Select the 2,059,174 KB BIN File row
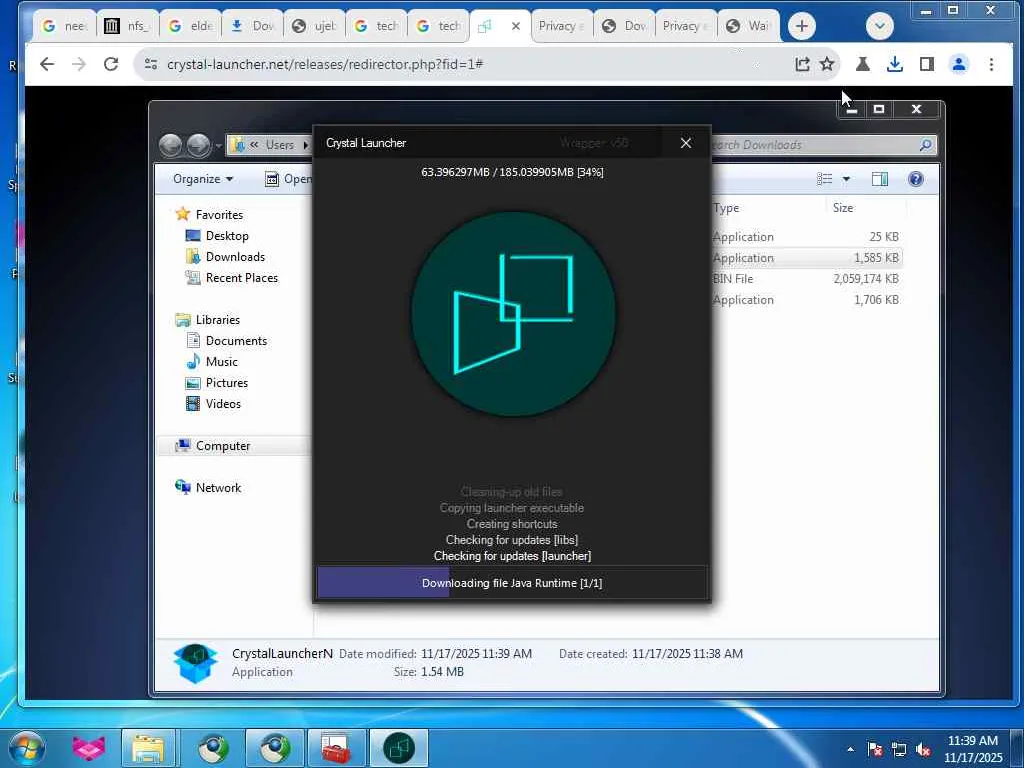The height and width of the screenshot is (768, 1024). pos(807,278)
